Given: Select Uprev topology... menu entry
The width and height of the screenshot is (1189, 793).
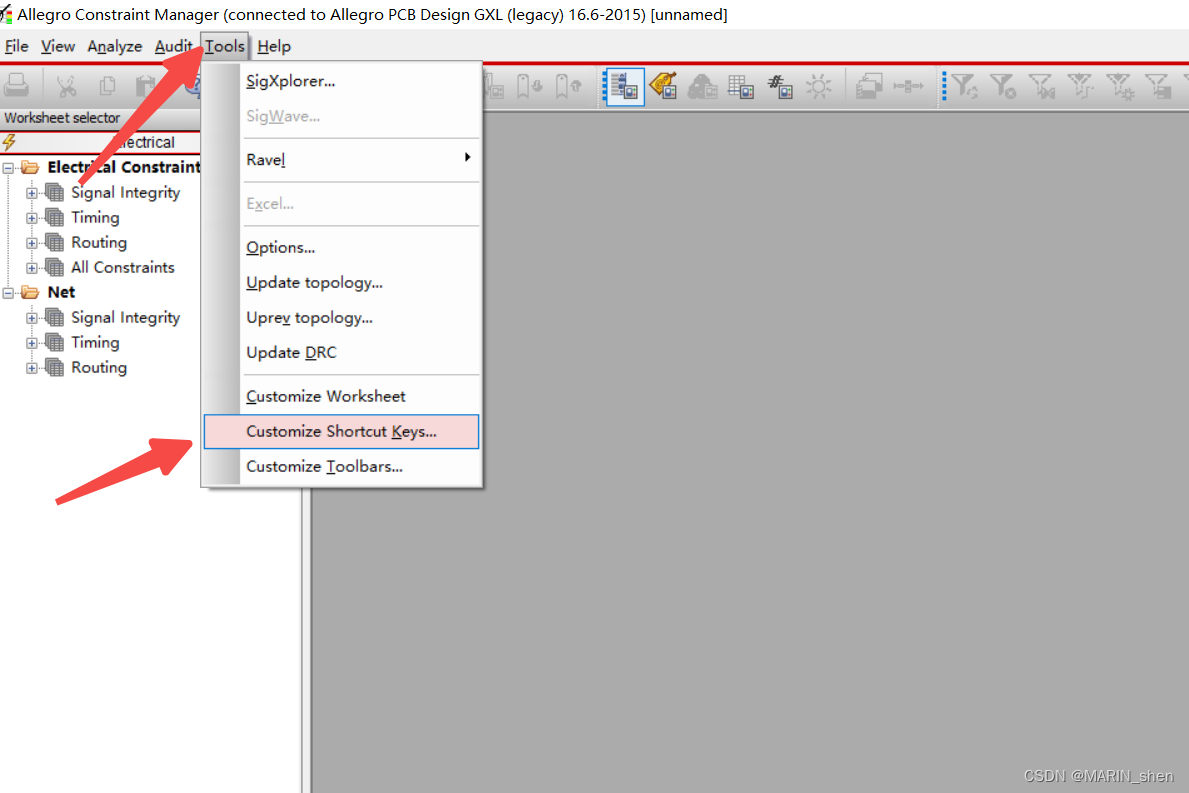Looking at the screenshot, I should (341, 317).
